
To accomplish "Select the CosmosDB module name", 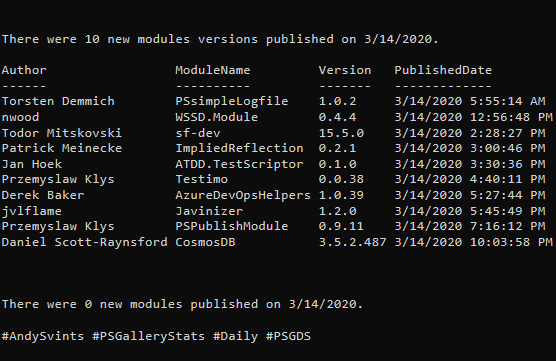I will coord(205,243).
